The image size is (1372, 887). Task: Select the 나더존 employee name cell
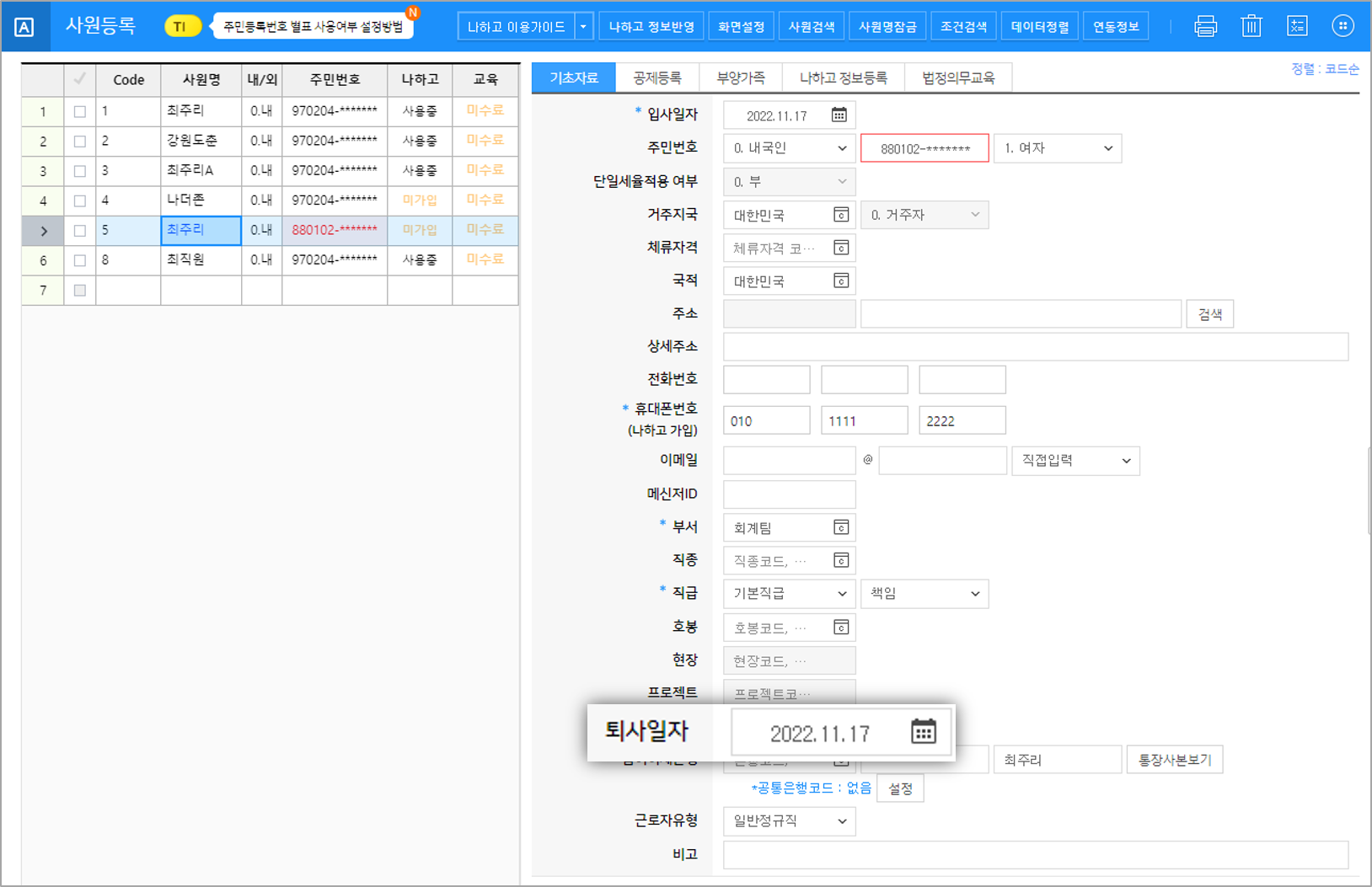point(201,200)
